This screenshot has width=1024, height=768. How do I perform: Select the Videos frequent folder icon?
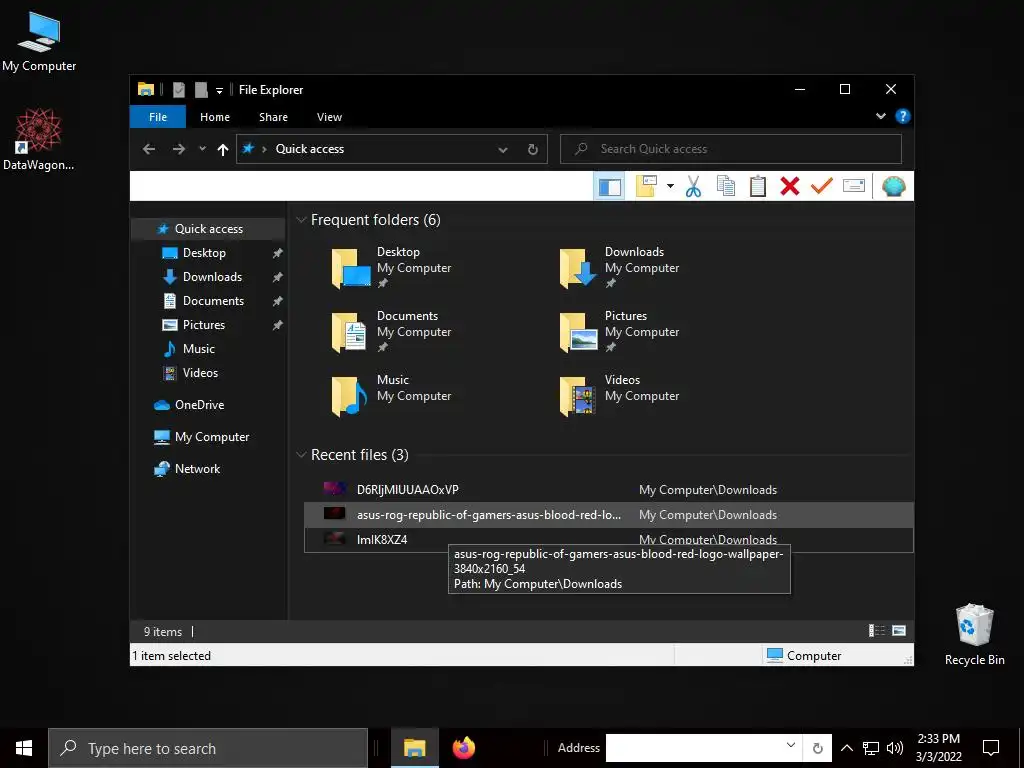pyautogui.click(x=577, y=396)
